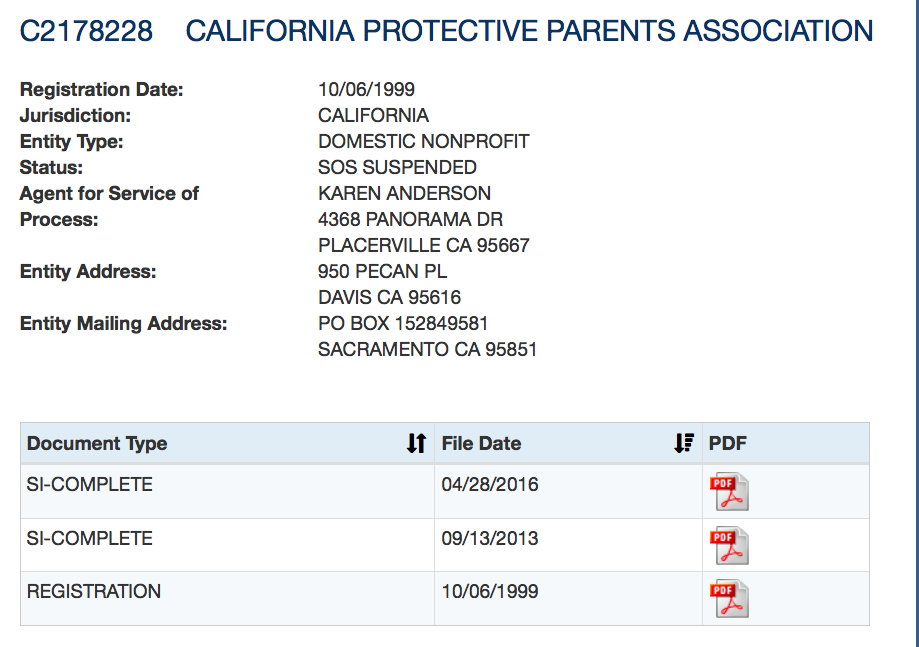Sort table by Document Type arrows
The height and width of the screenshot is (647, 919).
click(416, 444)
